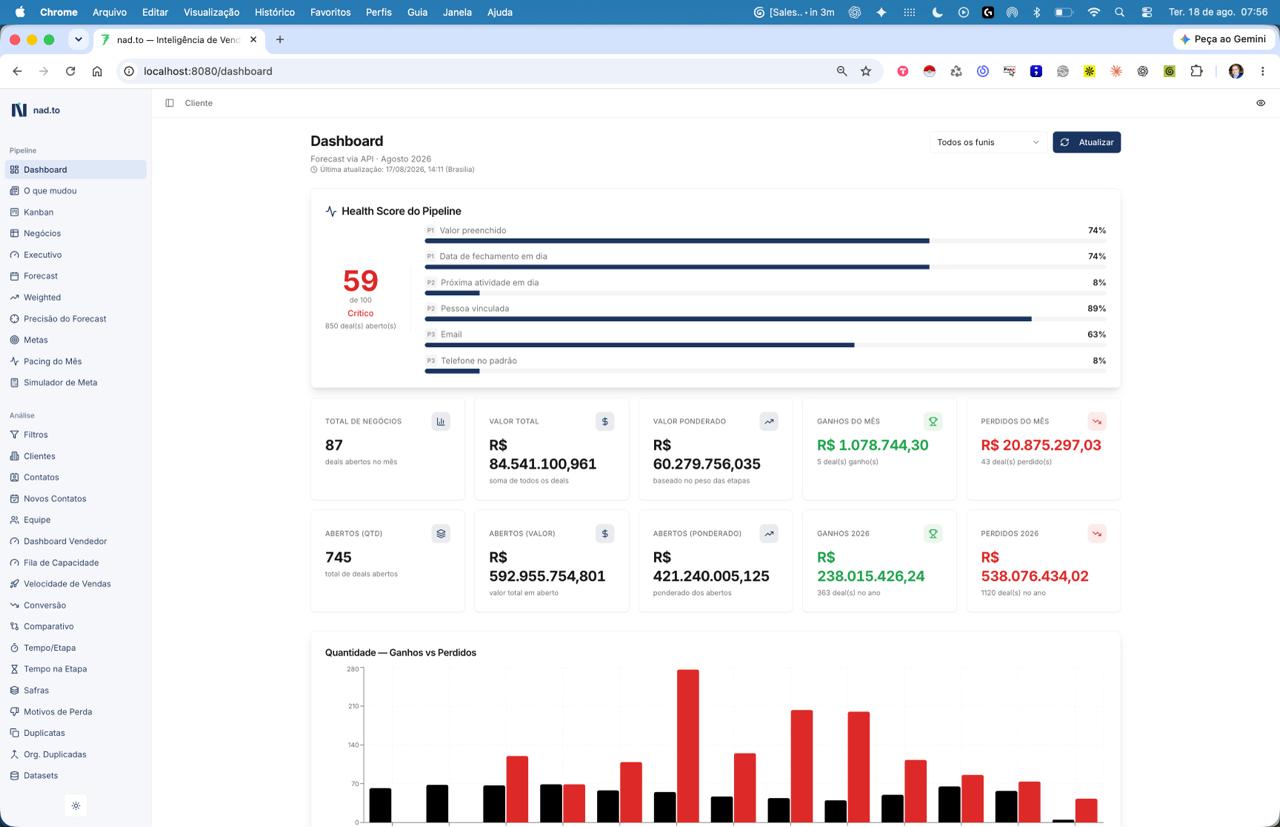Toggle the light/dark theme sun button

pos(76,805)
